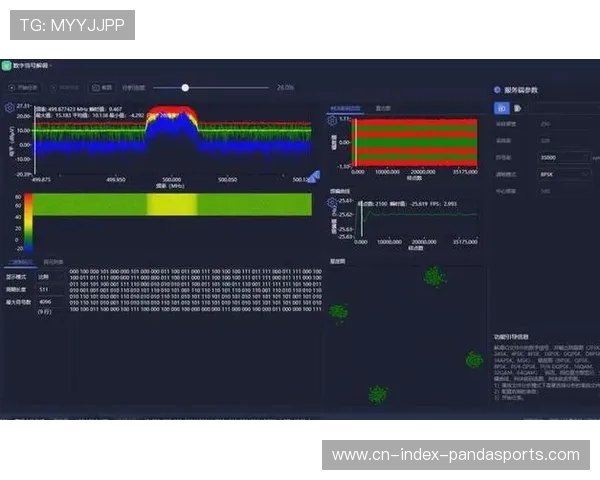The image size is (600, 480).
Task: Click the blue marker icon at spectrum corner
Action: click(x=313, y=177)
